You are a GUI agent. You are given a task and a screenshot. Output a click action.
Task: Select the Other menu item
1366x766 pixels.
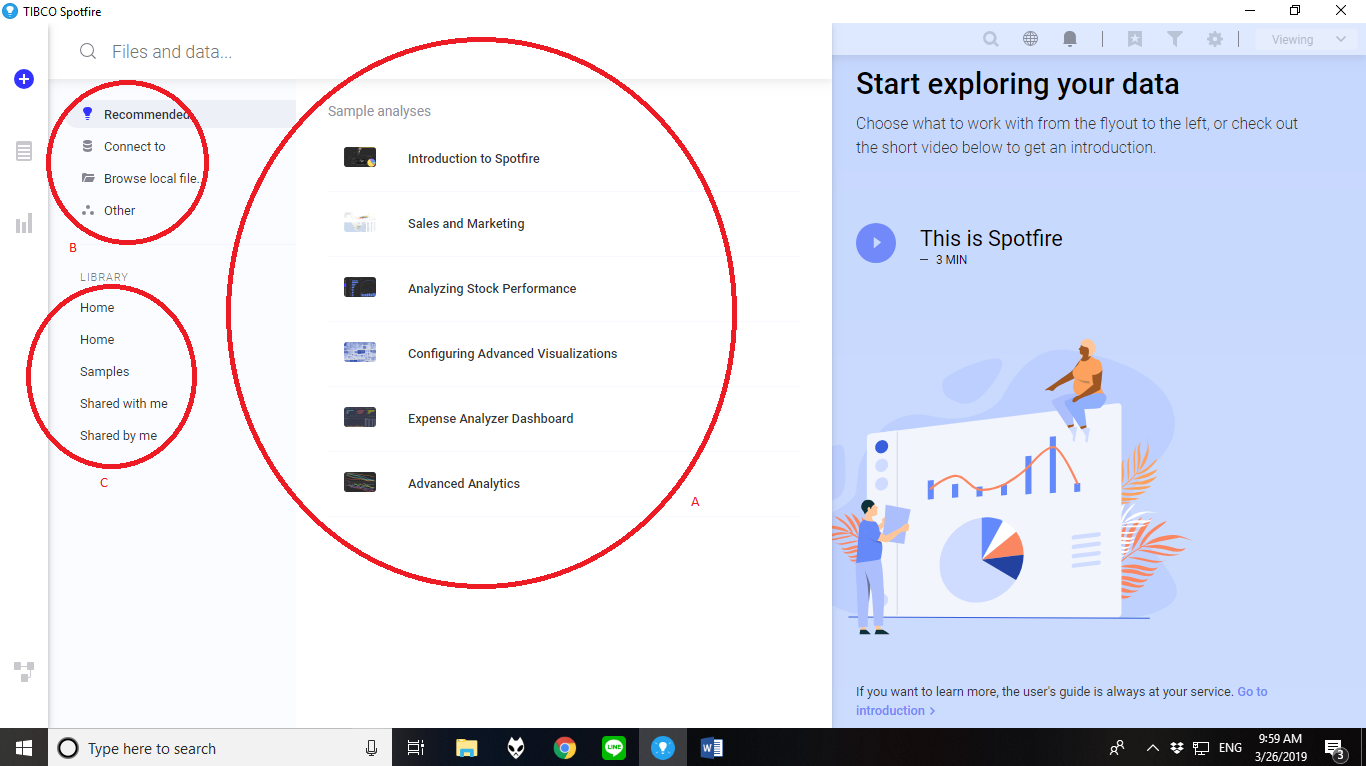coord(182,210)
